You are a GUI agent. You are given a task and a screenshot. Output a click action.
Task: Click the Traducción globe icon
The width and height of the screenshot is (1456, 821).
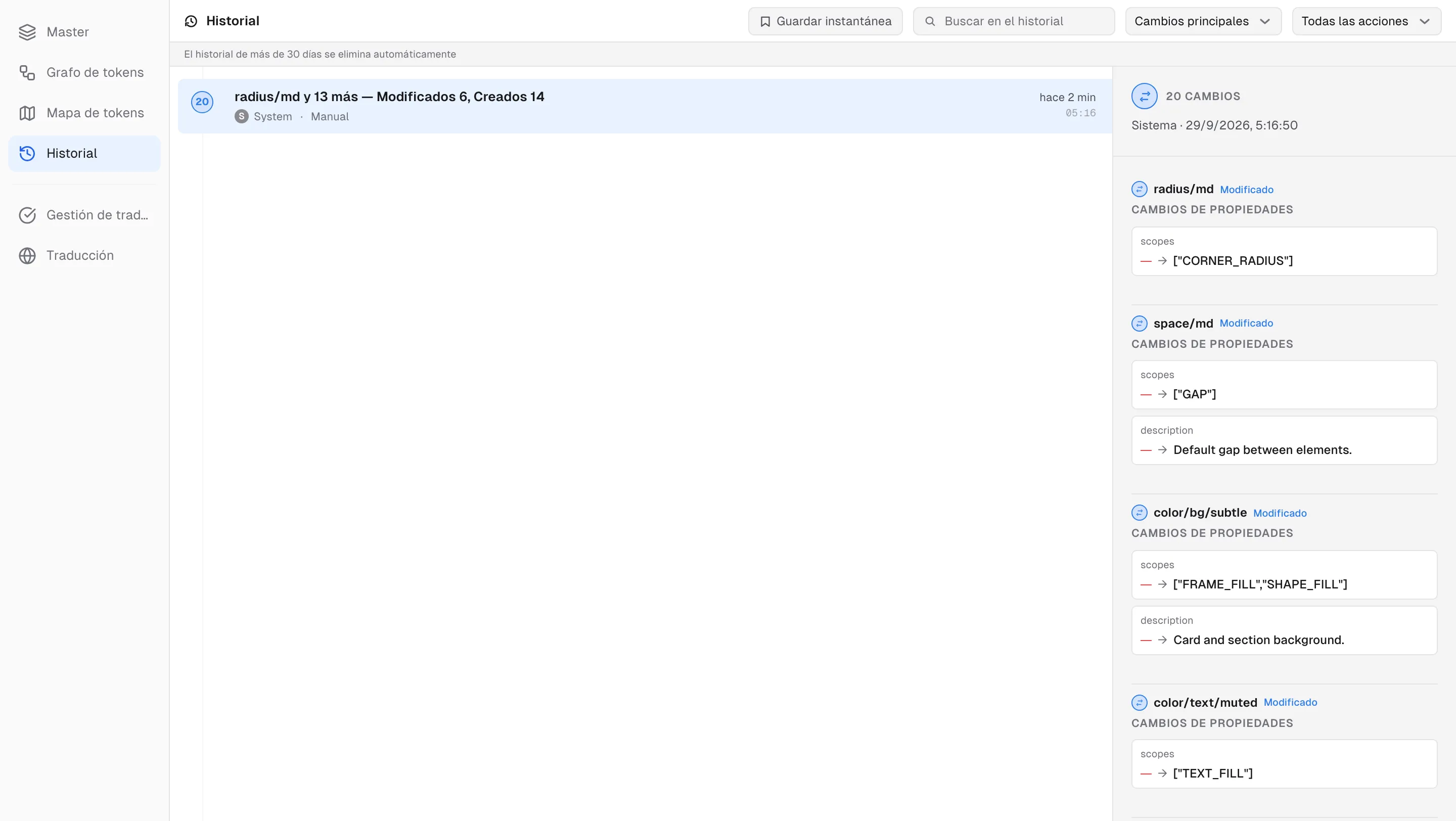pos(27,255)
